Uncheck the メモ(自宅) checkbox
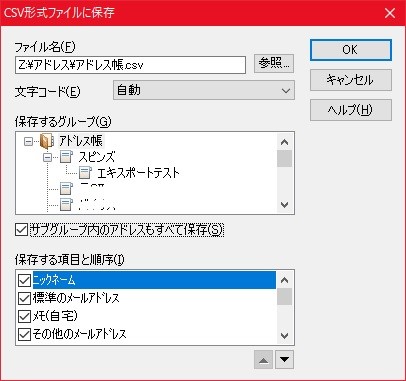 (x=24, y=316)
